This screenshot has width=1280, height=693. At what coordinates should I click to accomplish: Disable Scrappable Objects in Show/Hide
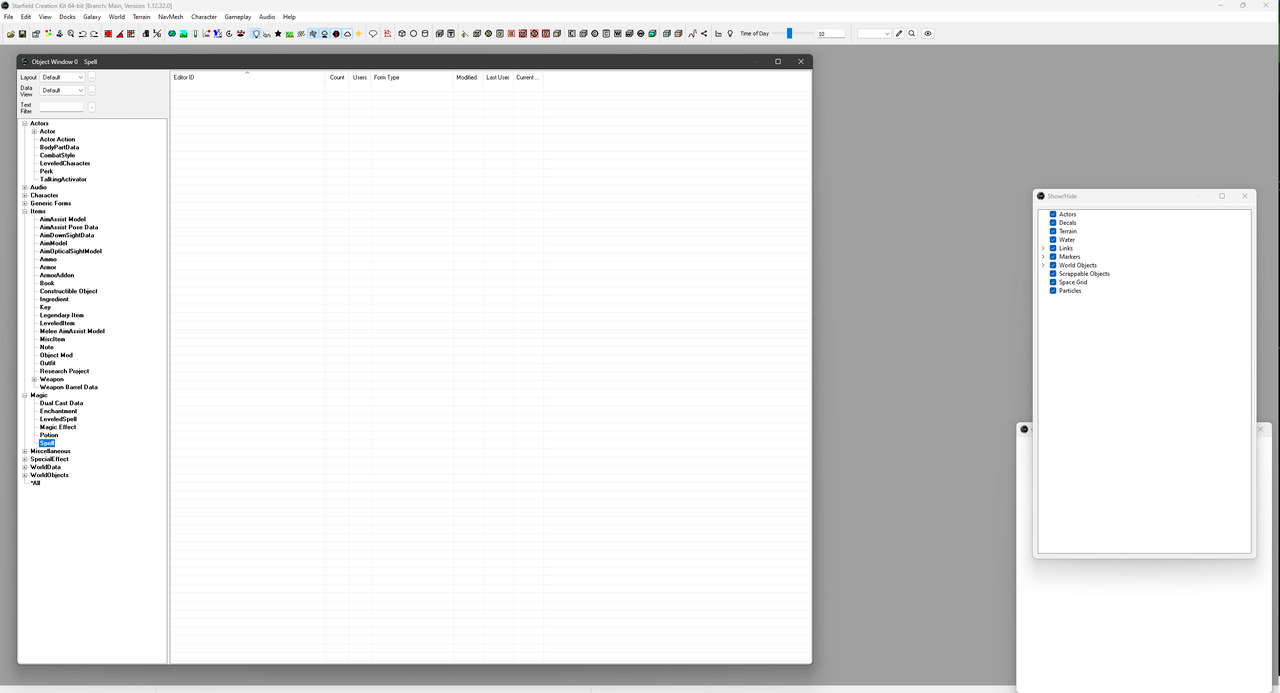click(x=1053, y=274)
